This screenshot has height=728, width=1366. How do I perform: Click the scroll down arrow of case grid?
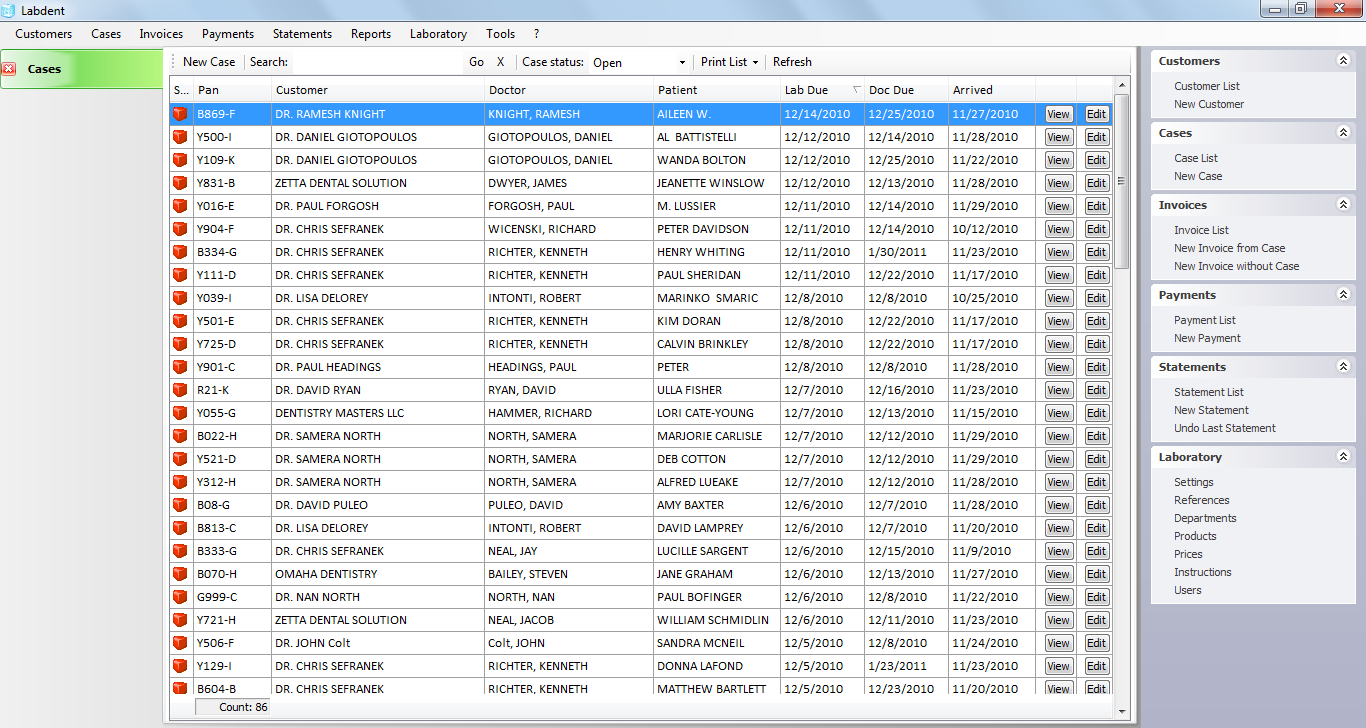[1121, 712]
